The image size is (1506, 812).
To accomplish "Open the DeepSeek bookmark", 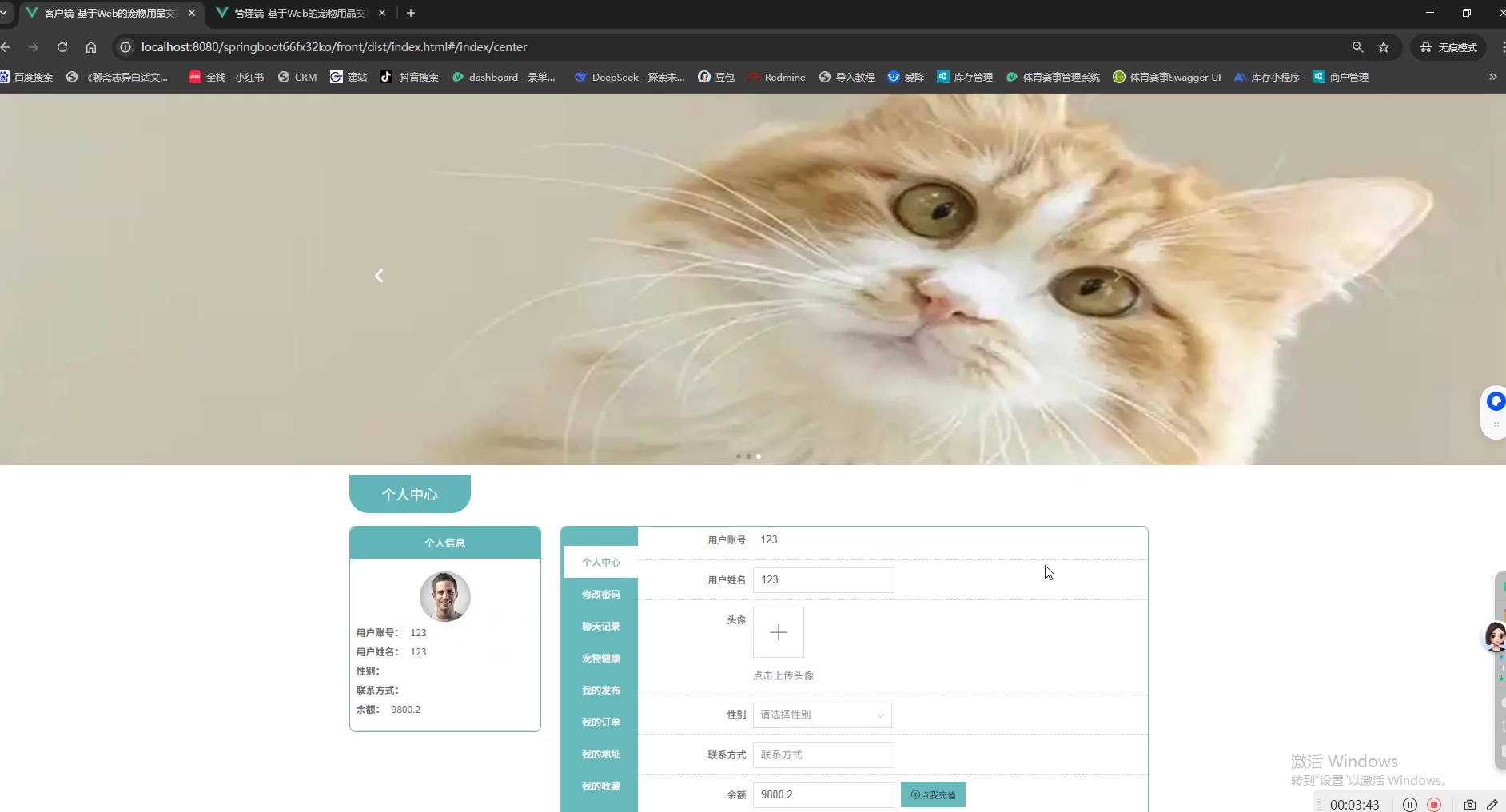I will click(630, 77).
